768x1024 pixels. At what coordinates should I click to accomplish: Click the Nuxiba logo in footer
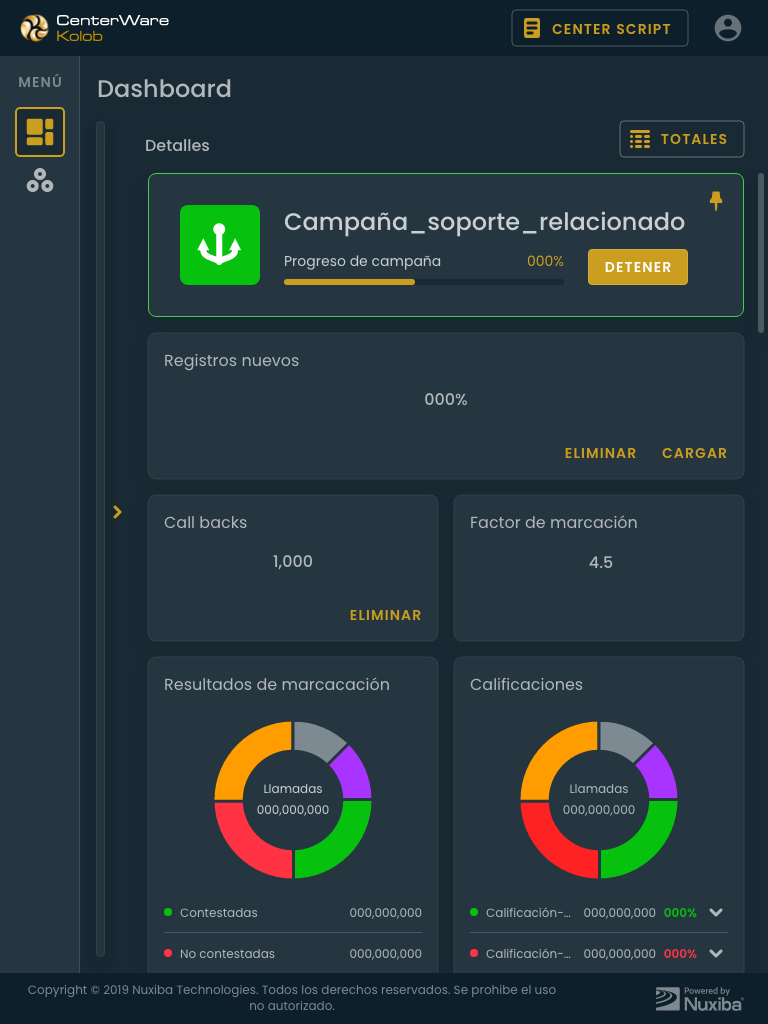[x=699, y=999]
